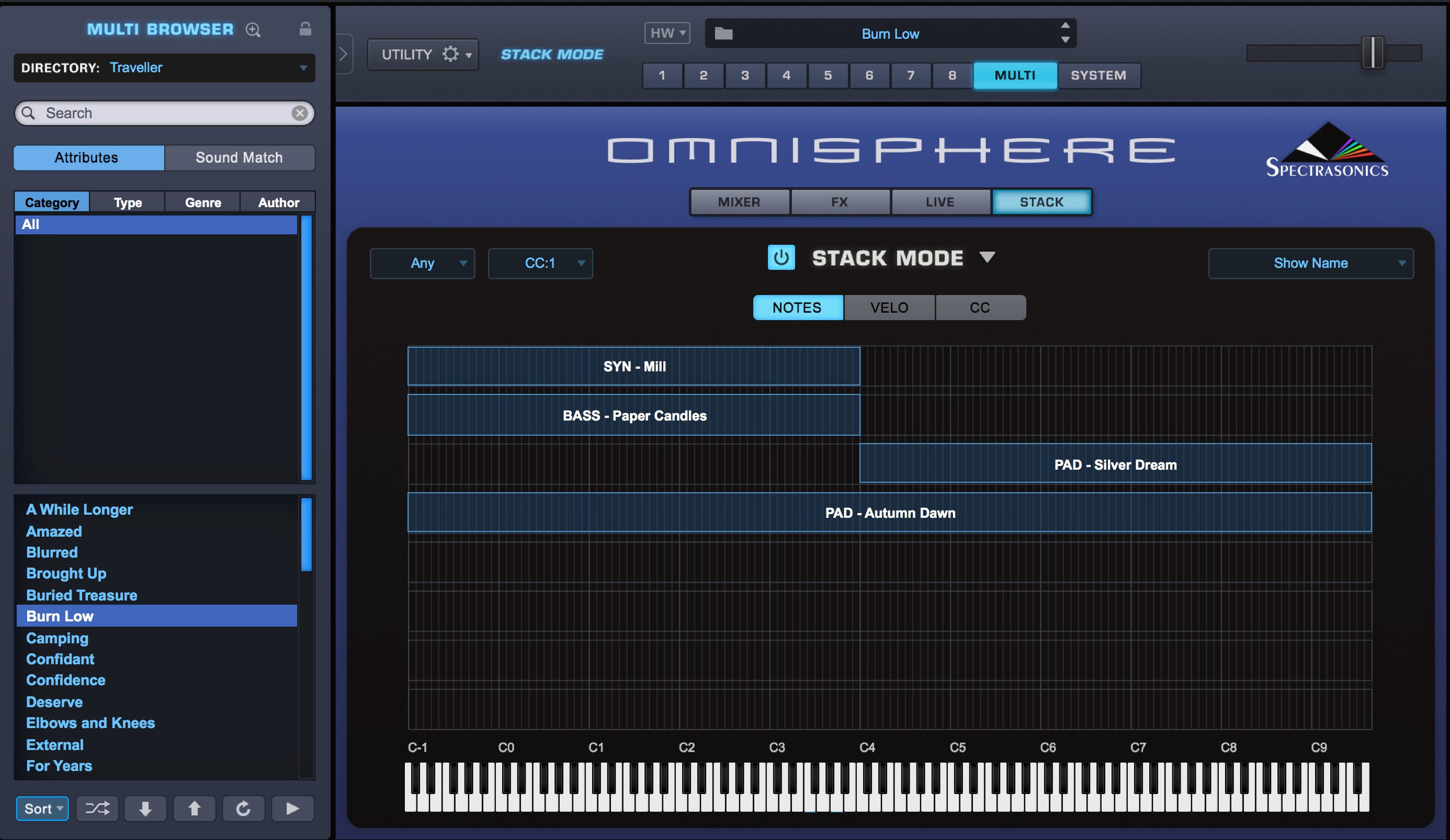Open the MIXER page
Image resolution: width=1450 pixels, height=840 pixels.
point(740,202)
